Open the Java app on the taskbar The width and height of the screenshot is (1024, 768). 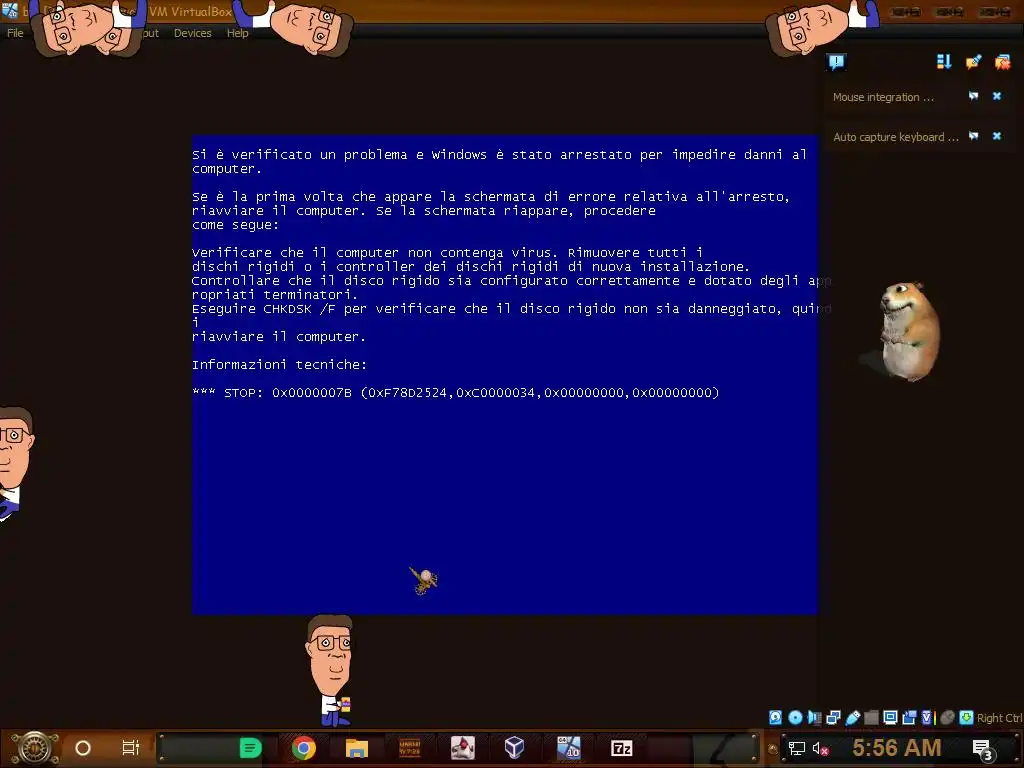coord(462,748)
